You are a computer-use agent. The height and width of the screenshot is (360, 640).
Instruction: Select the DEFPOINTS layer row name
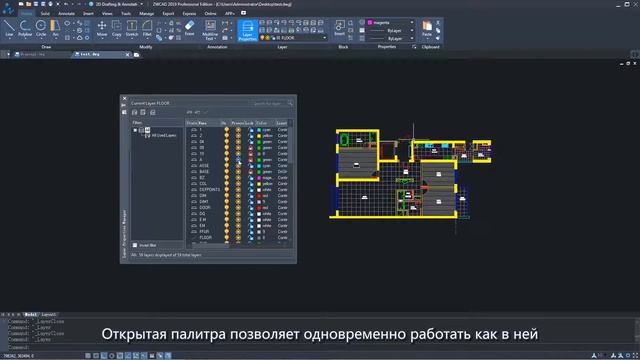[x=209, y=189]
